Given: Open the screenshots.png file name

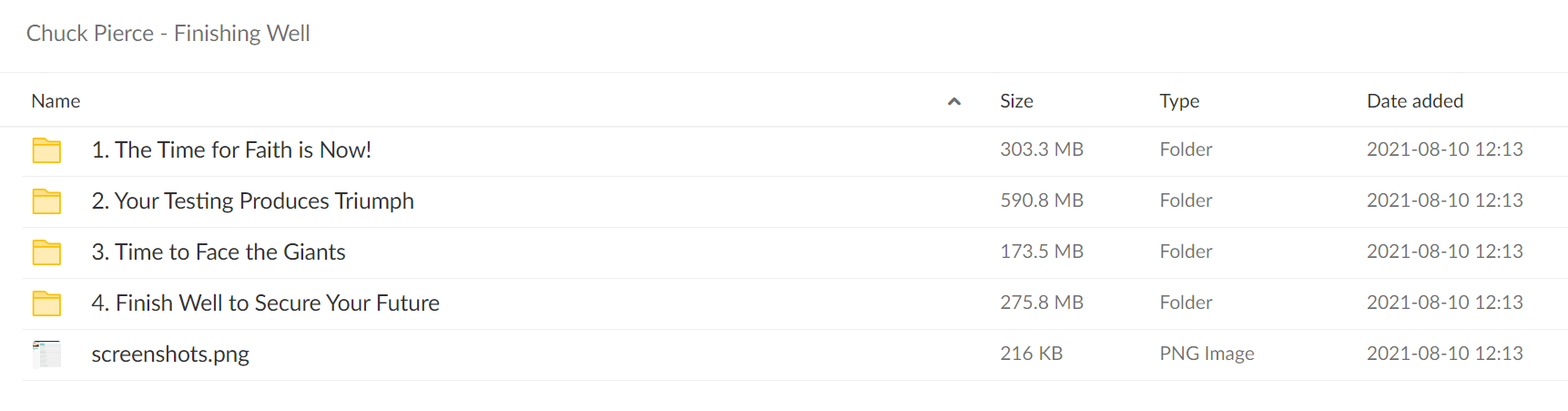Looking at the screenshot, I should click(x=170, y=354).
